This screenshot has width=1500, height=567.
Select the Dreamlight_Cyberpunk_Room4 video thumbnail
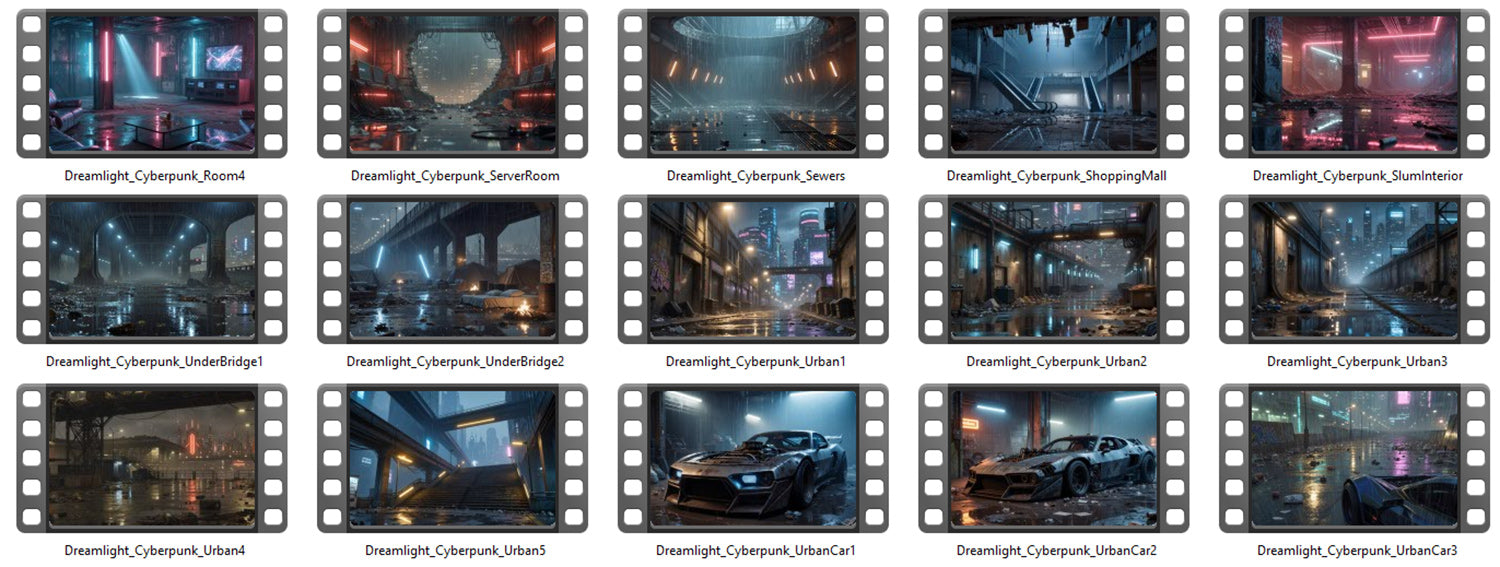pyautogui.click(x=152, y=84)
